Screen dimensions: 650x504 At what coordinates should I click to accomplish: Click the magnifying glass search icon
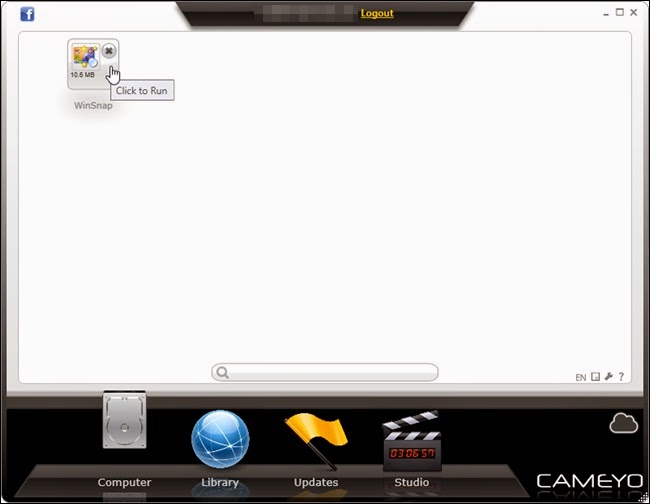[223, 373]
